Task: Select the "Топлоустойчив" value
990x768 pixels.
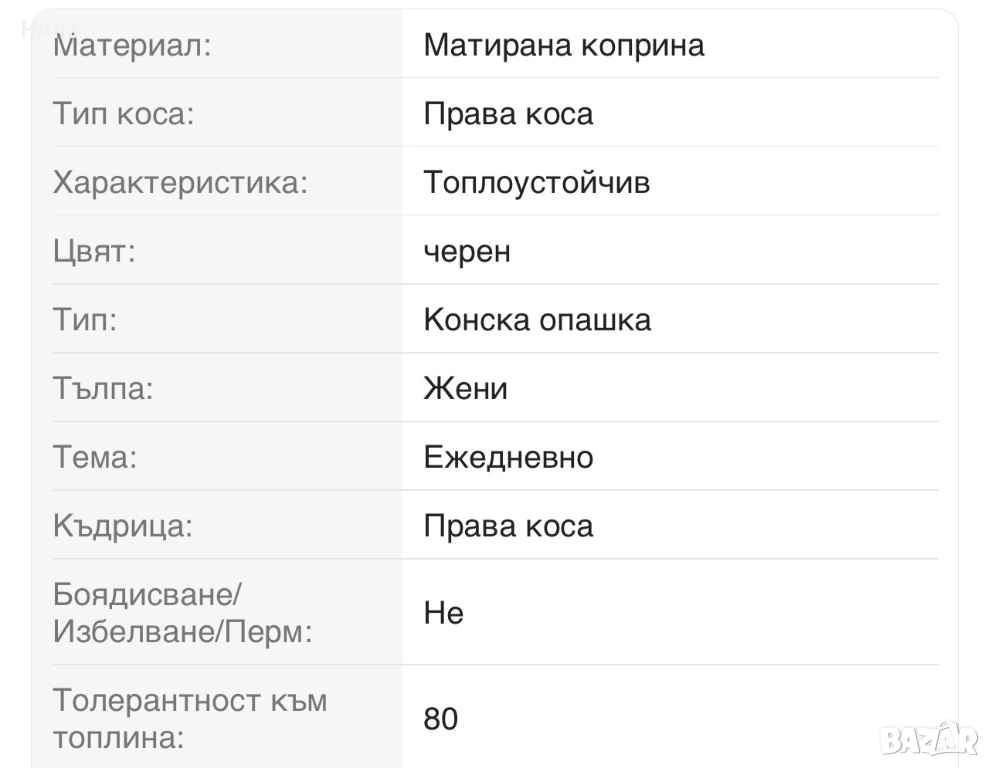Action: 537,183
